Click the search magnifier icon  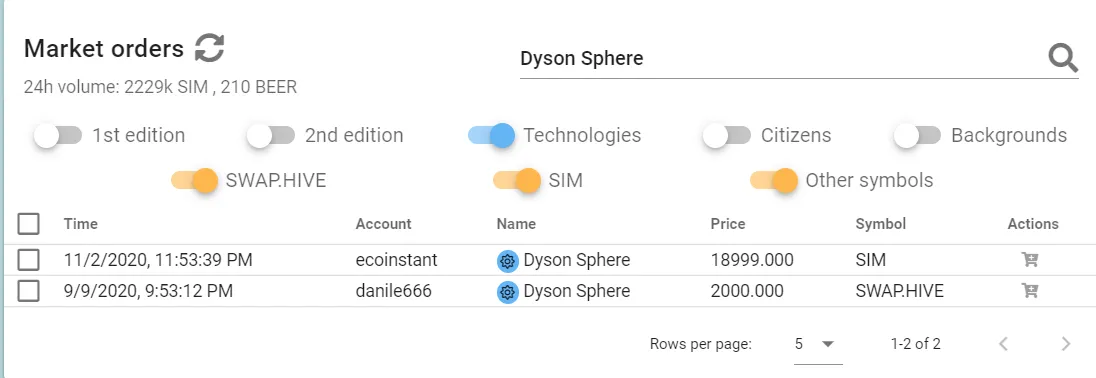(1063, 58)
